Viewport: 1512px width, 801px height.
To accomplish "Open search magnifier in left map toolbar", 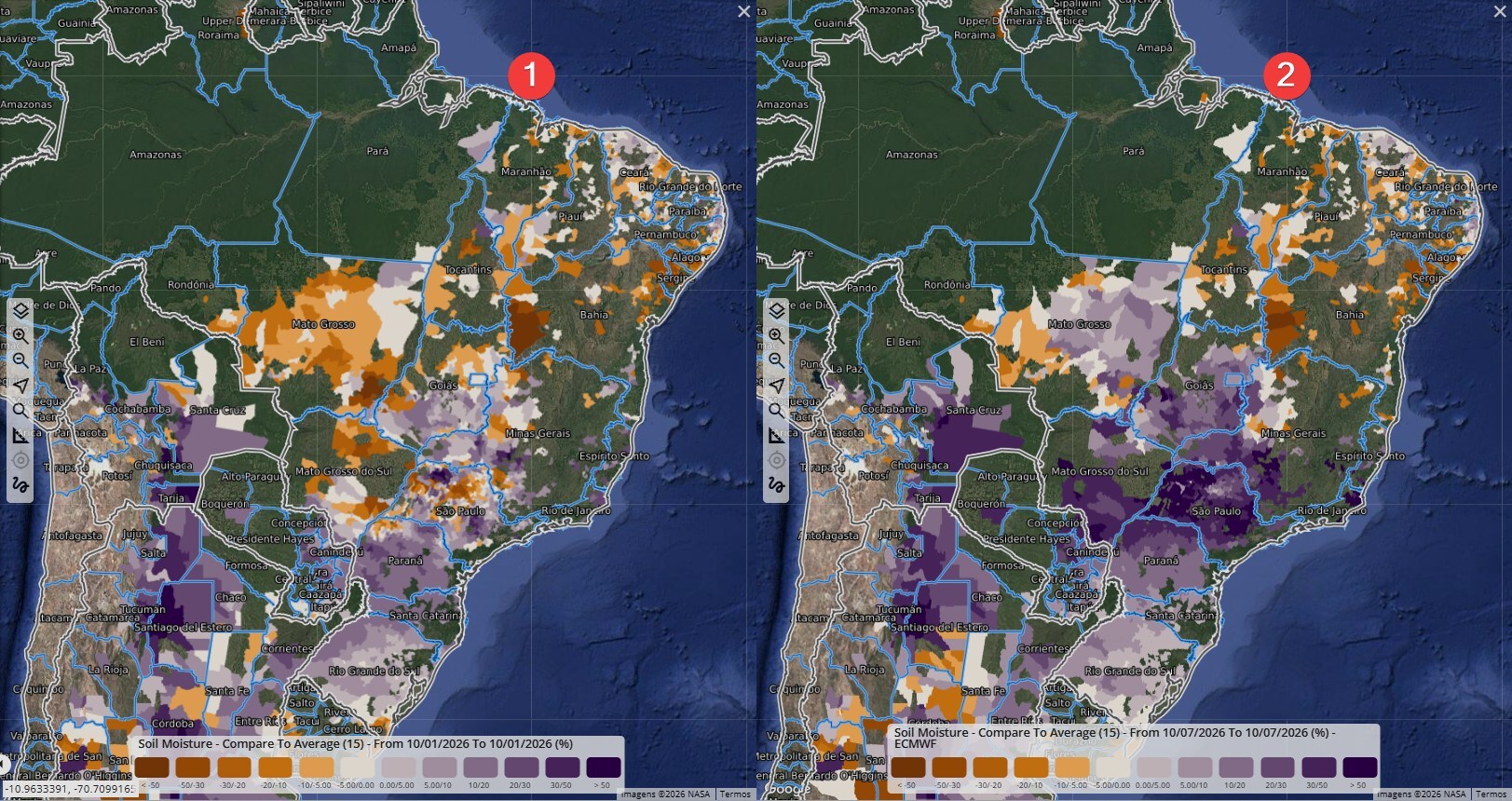I will click(x=20, y=411).
